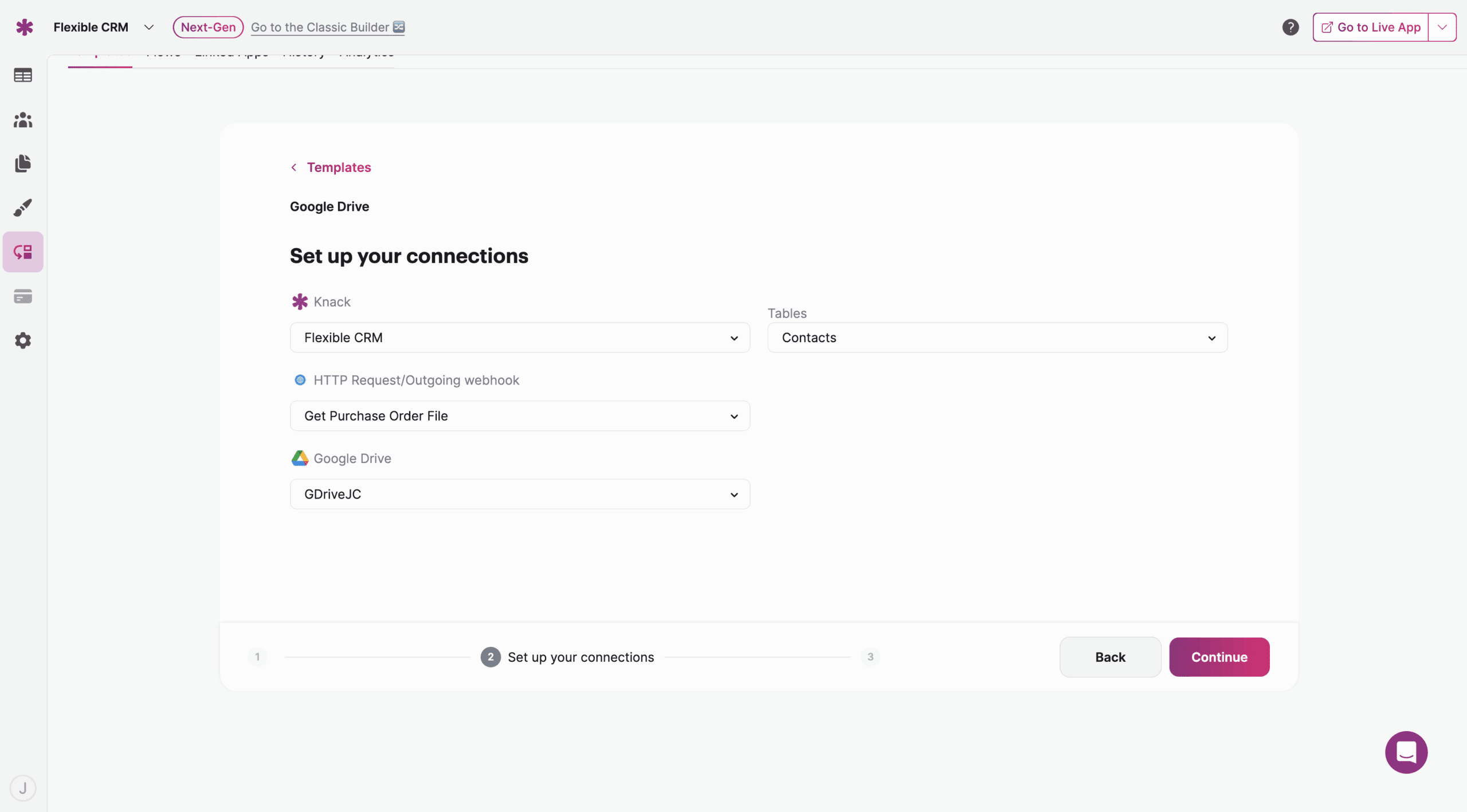The height and width of the screenshot is (812, 1467).
Task: Click the Knack asterisk logo
Action: click(x=24, y=27)
